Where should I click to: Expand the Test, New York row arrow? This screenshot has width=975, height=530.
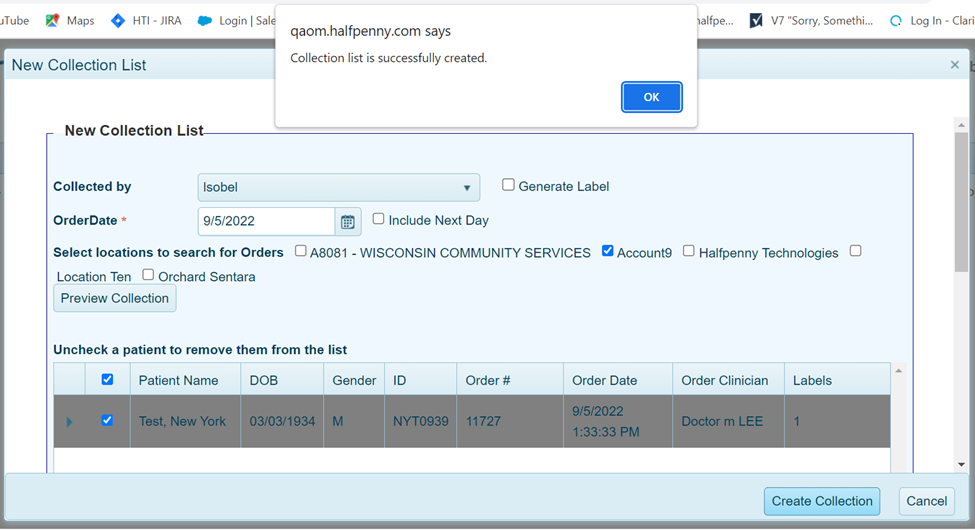click(69, 422)
